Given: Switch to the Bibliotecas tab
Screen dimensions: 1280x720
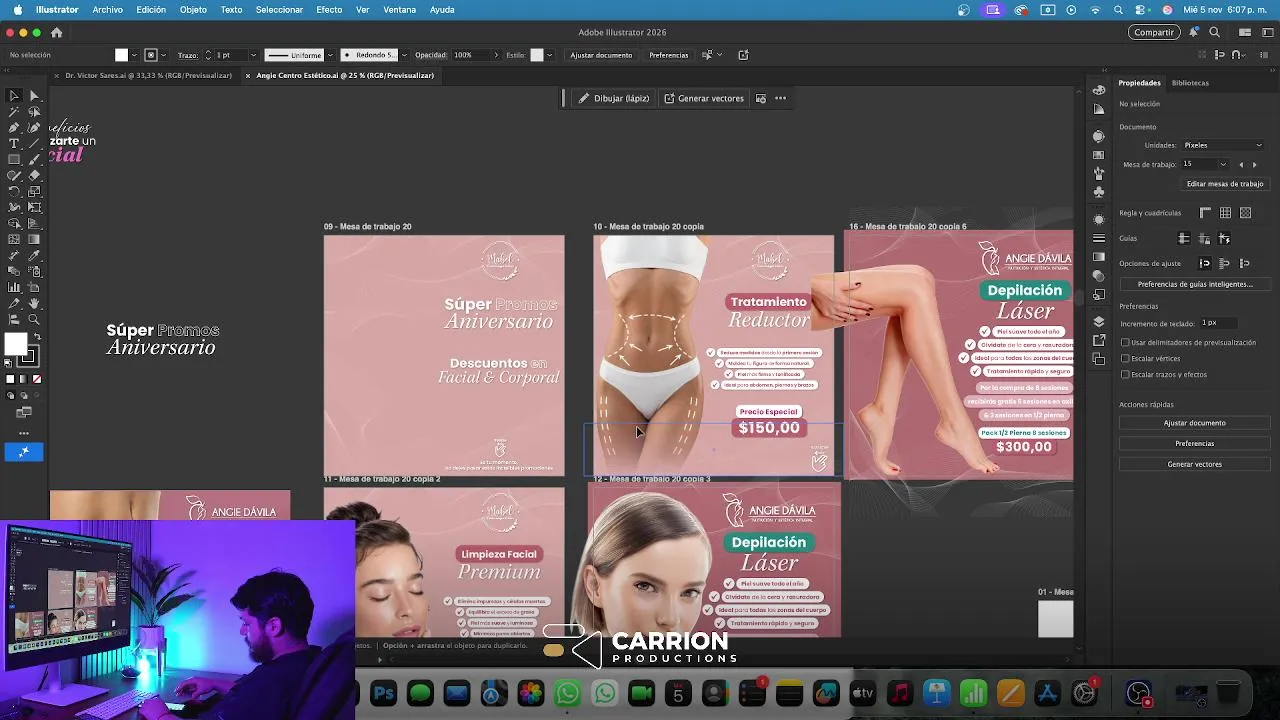Looking at the screenshot, I should 1190,83.
